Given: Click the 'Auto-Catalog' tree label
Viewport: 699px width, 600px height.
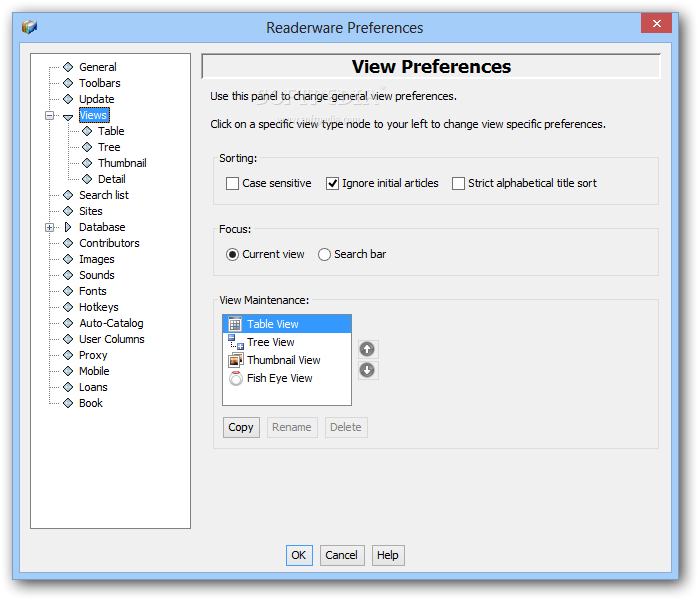Looking at the screenshot, I should coord(111,323).
